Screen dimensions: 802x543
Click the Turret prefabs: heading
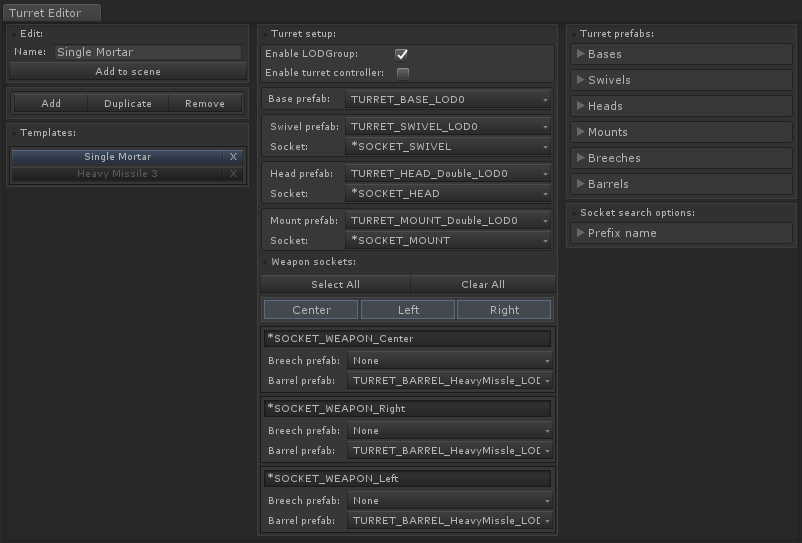click(617, 34)
